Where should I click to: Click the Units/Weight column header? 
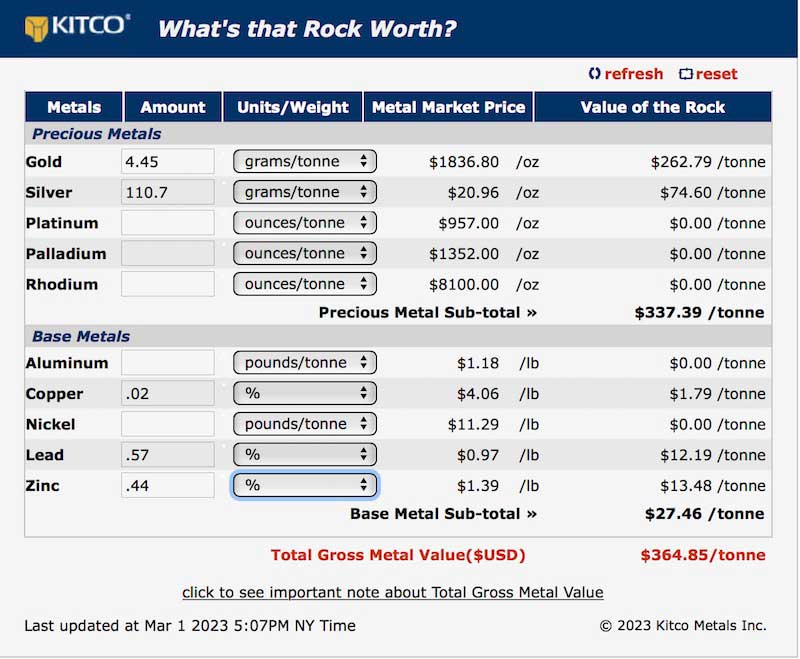click(x=293, y=107)
